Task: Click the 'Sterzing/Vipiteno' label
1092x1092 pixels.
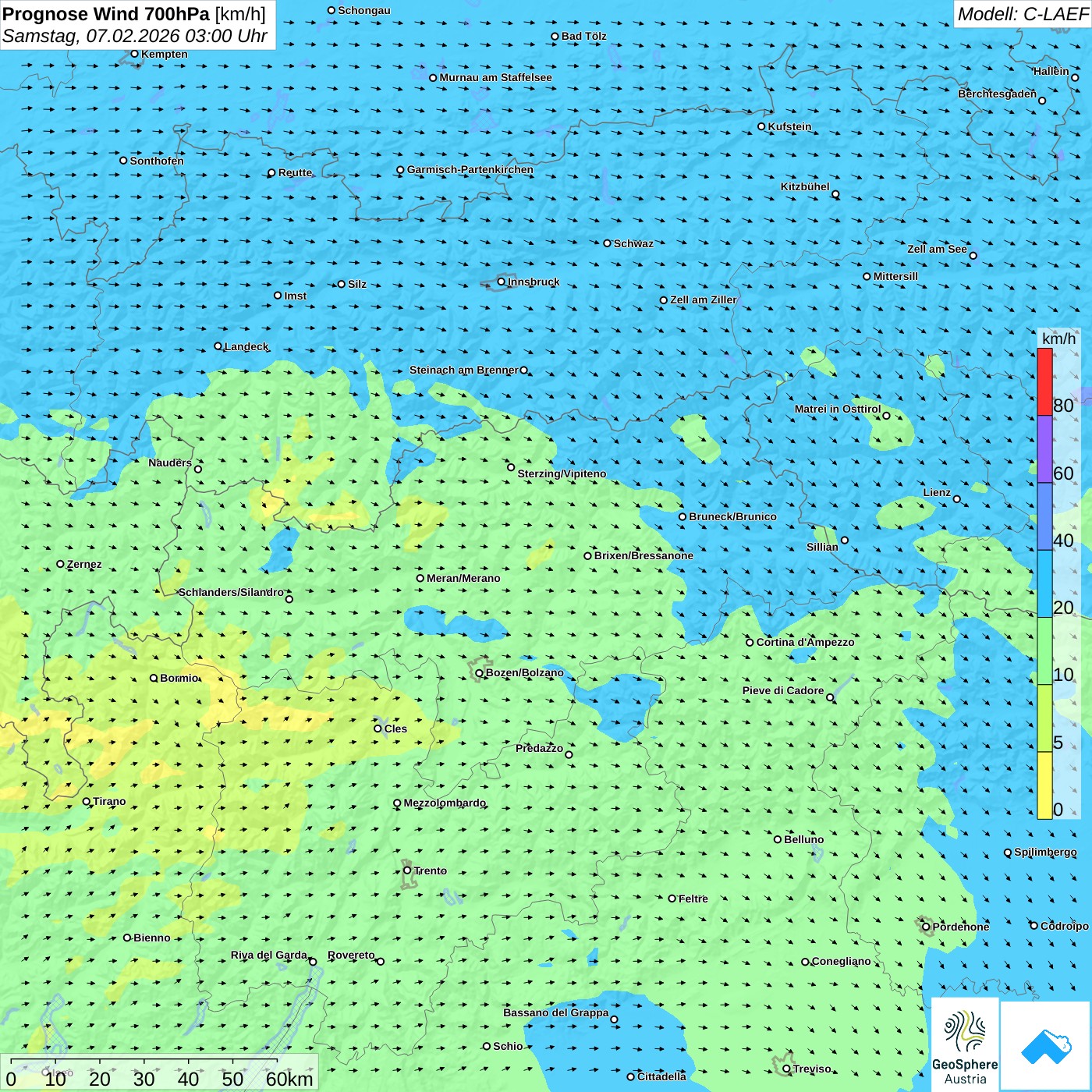Action: point(562,473)
